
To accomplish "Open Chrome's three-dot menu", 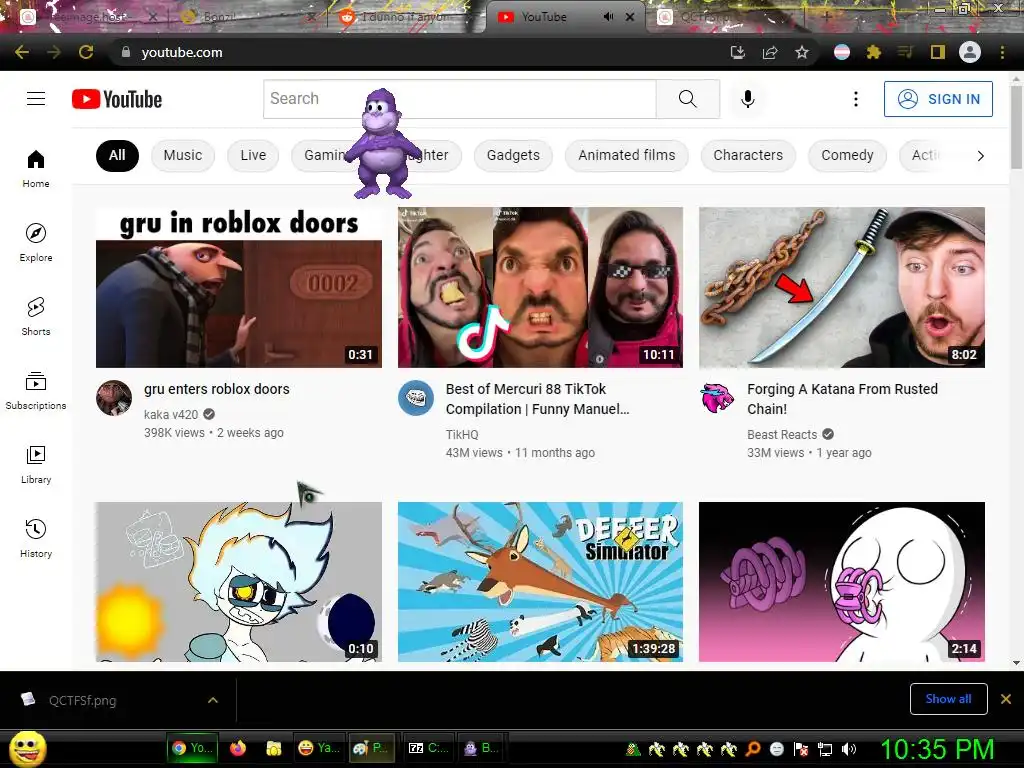I will tap(1002, 52).
